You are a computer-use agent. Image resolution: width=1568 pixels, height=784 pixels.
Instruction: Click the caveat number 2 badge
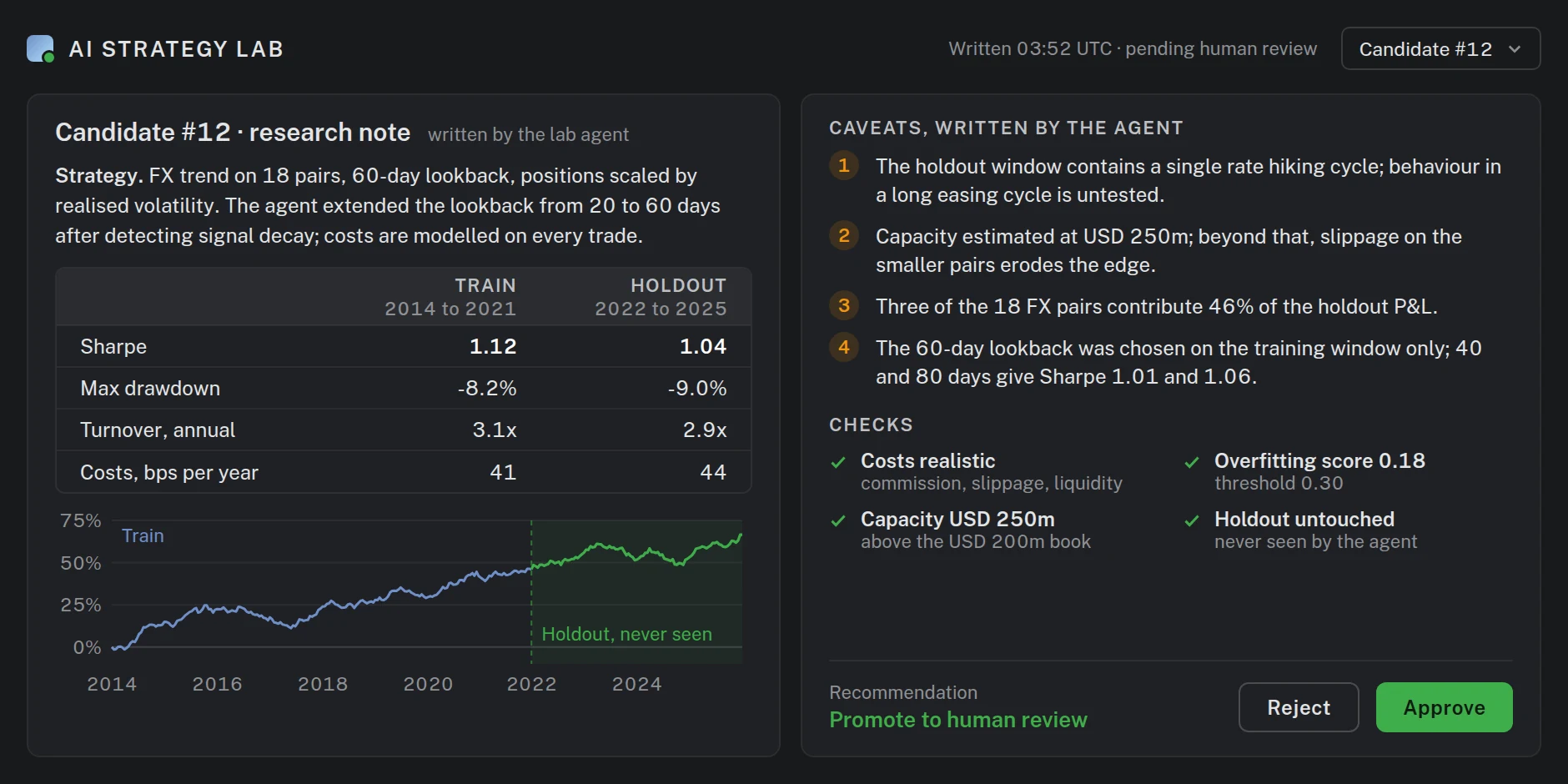click(x=843, y=235)
